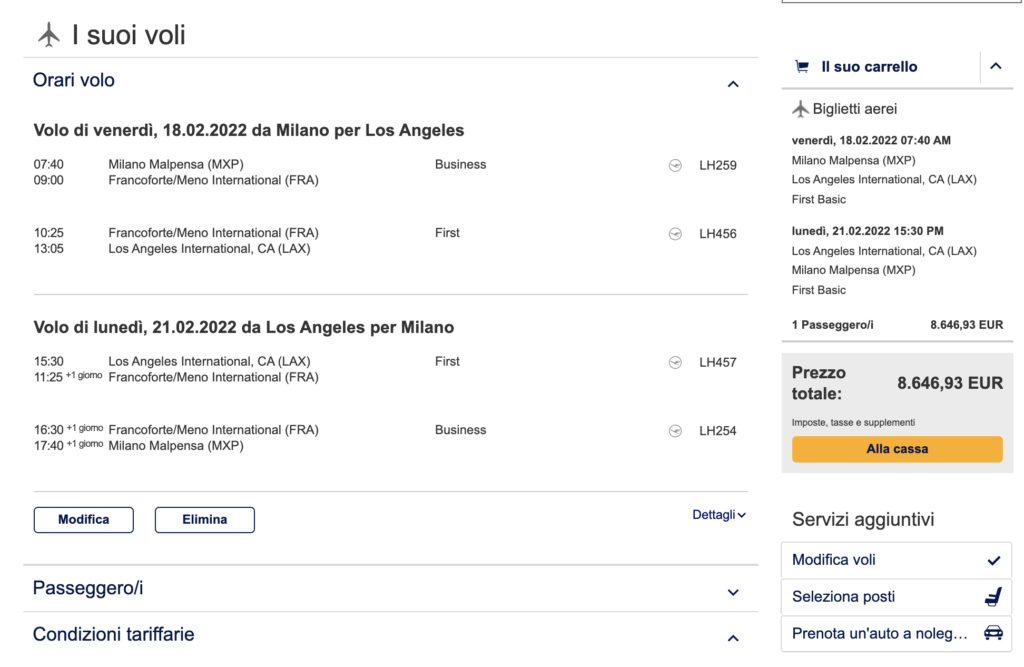Viewport: 1024px width, 667px height.
Task: Open Modifica voli additional service
Action: point(897,560)
